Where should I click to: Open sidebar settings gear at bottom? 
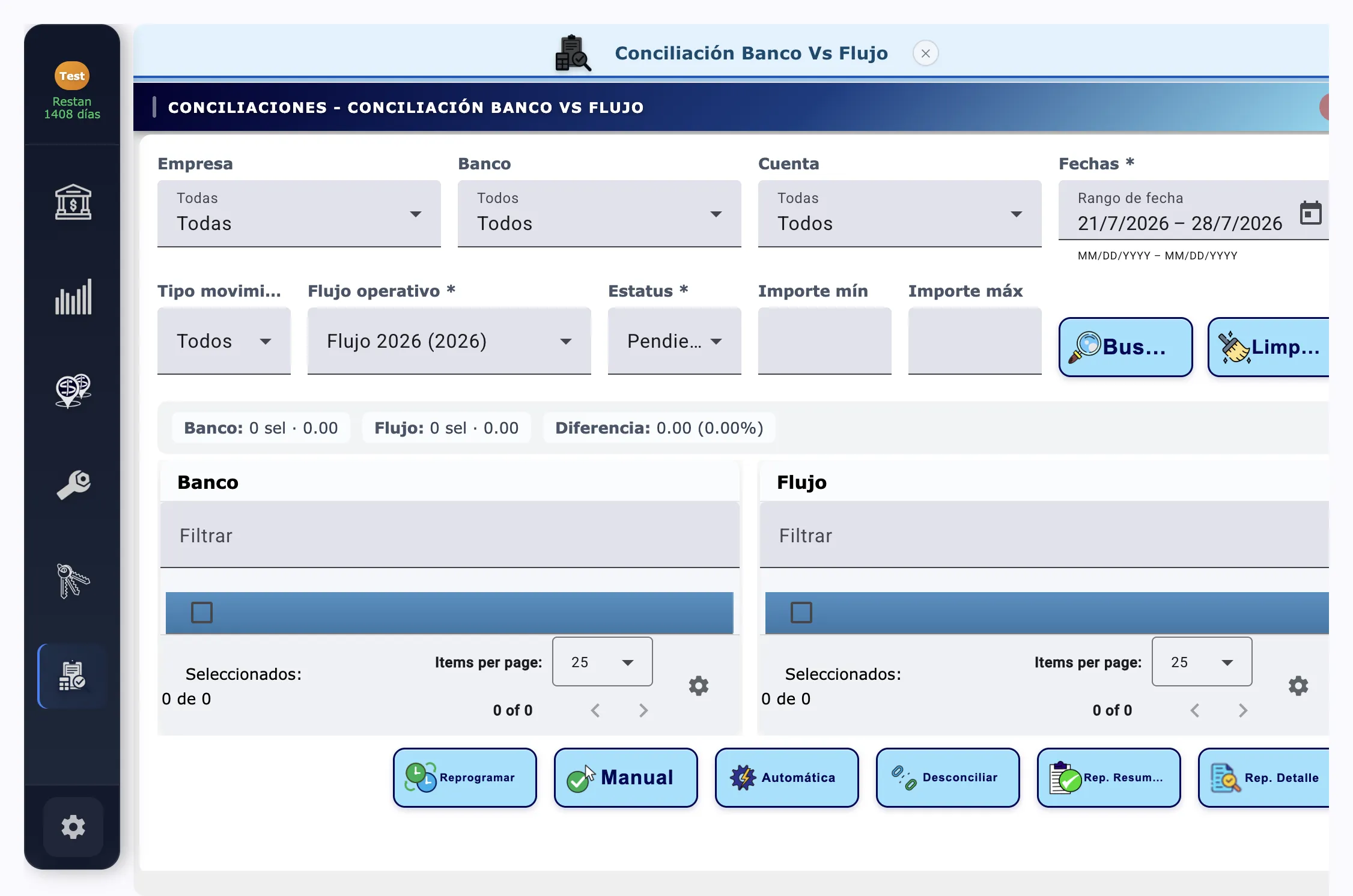(73, 827)
